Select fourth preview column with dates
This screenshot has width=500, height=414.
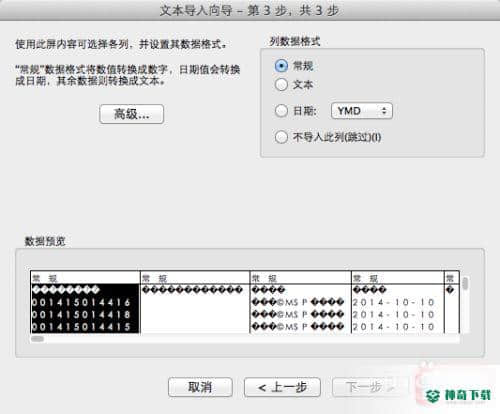tap(398, 278)
